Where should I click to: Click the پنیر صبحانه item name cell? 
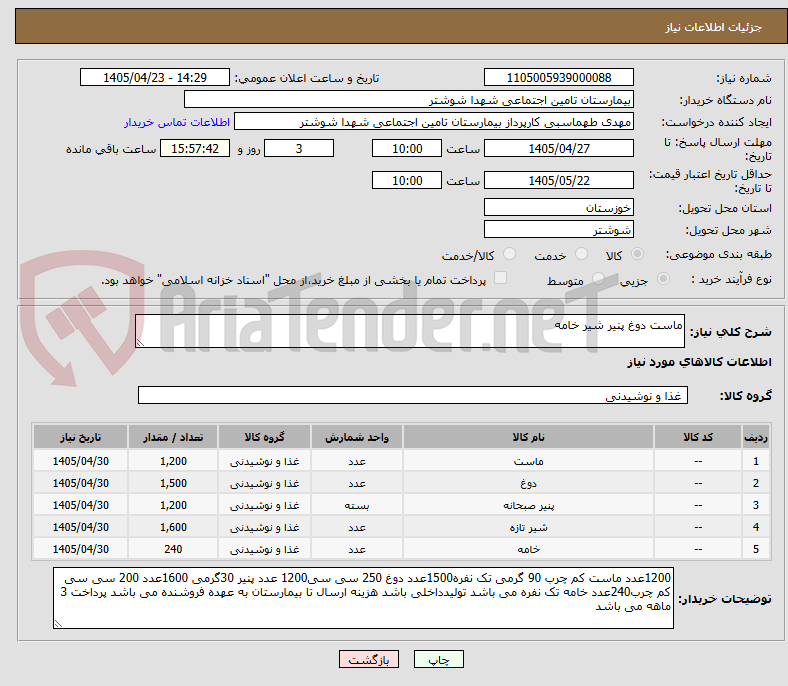(x=528, y=505)
